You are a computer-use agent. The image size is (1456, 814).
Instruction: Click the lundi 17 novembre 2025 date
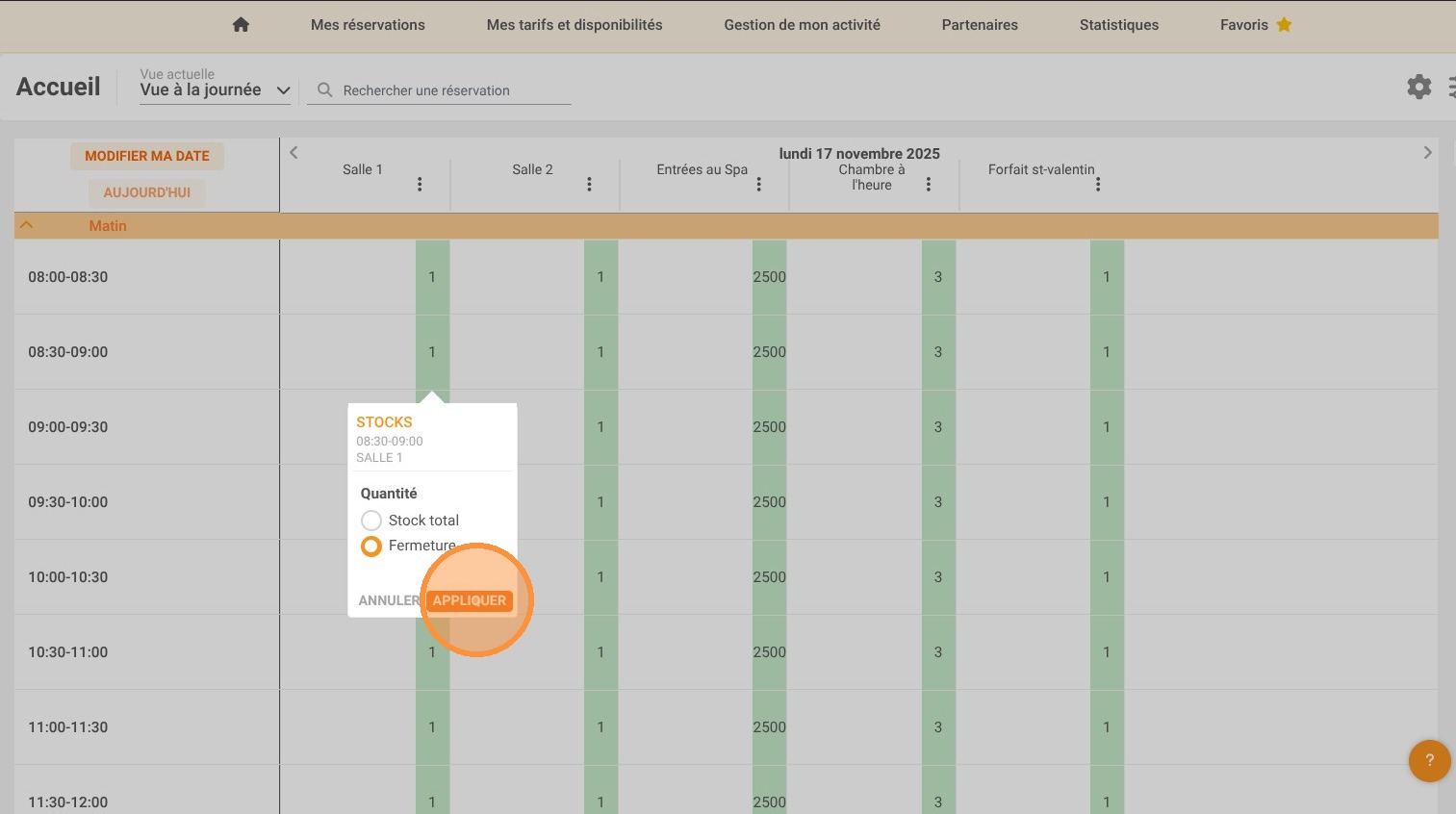coord(859,153)
